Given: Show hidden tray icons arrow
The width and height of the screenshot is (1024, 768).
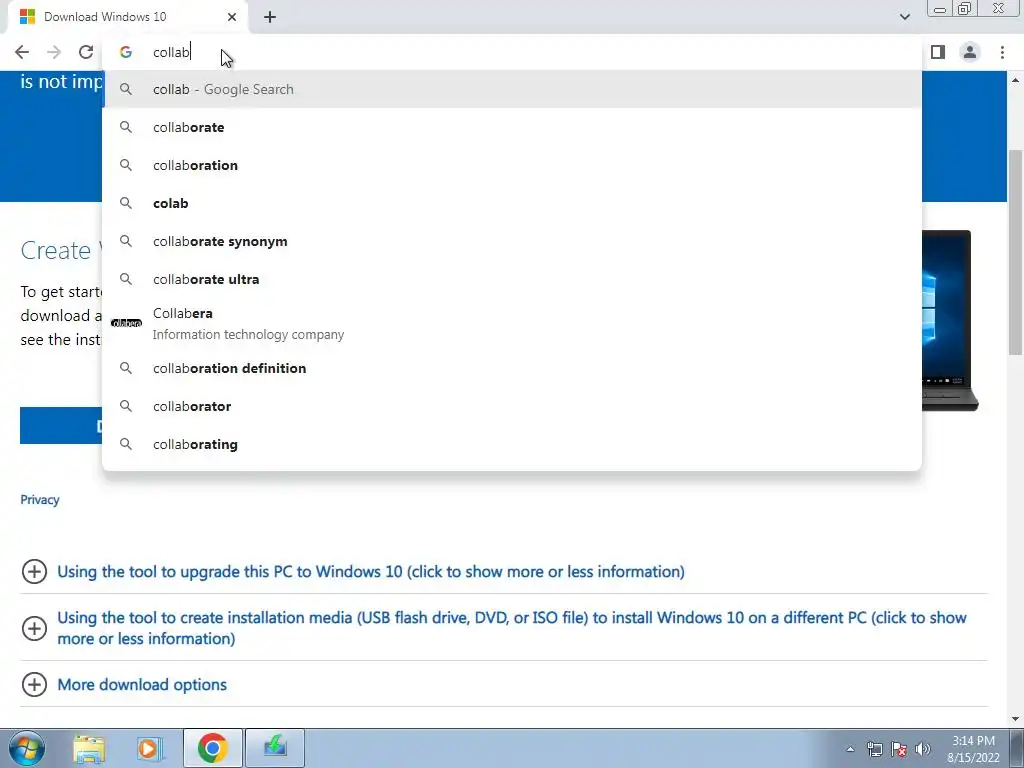Looking at the screenshot, I should coord(850,749).
